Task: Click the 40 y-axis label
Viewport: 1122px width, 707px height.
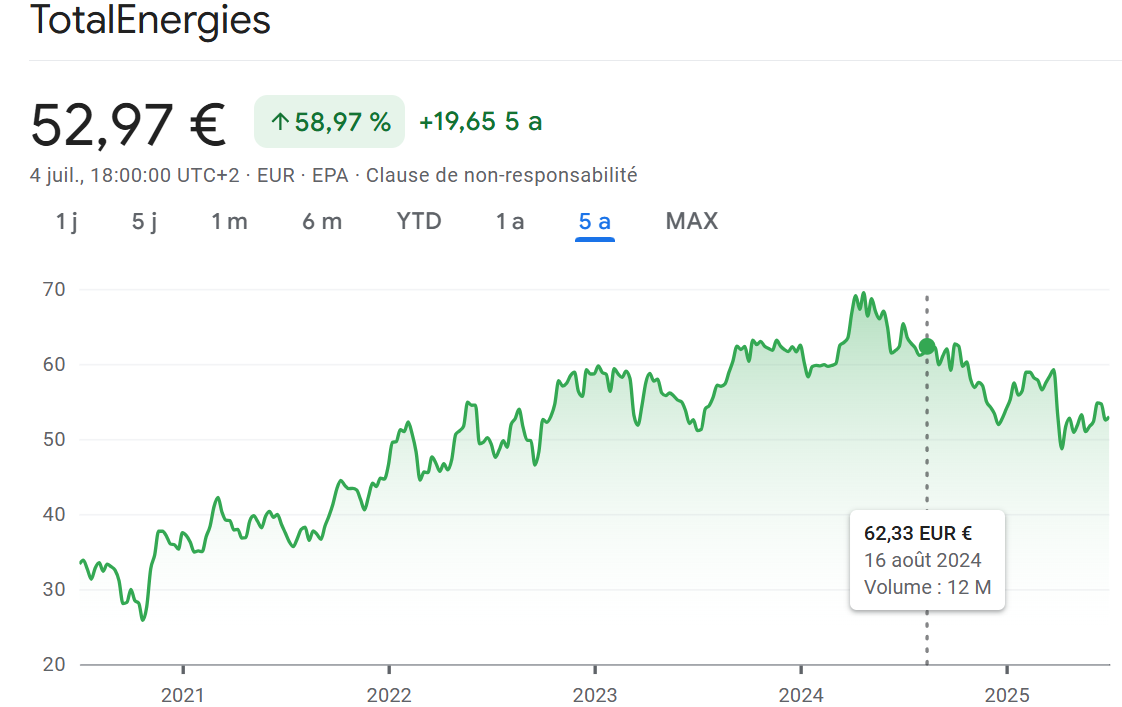Action: [54, 515]
